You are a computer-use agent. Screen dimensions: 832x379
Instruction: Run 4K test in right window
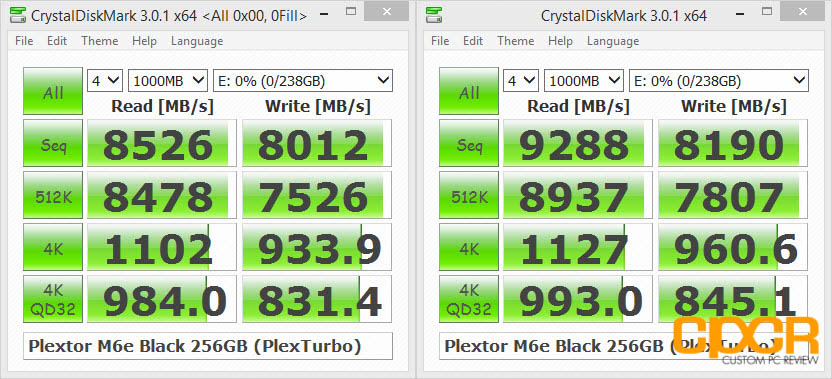tap(469, 247)
